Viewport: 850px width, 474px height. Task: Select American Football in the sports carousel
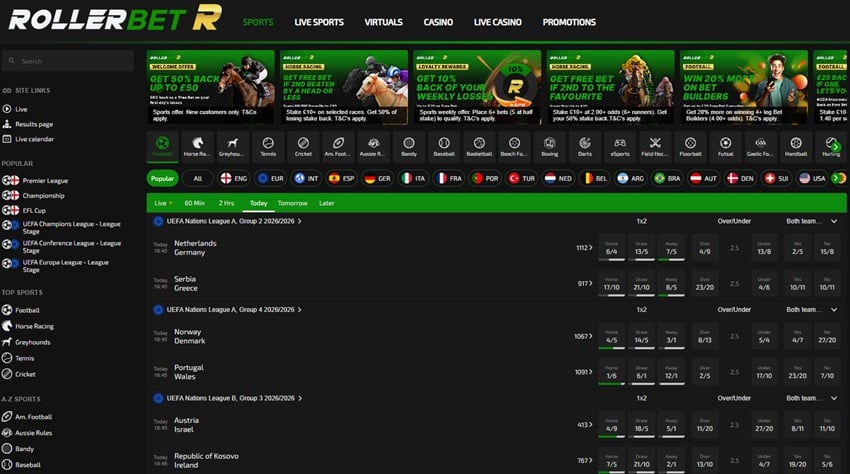pos(338,146)
